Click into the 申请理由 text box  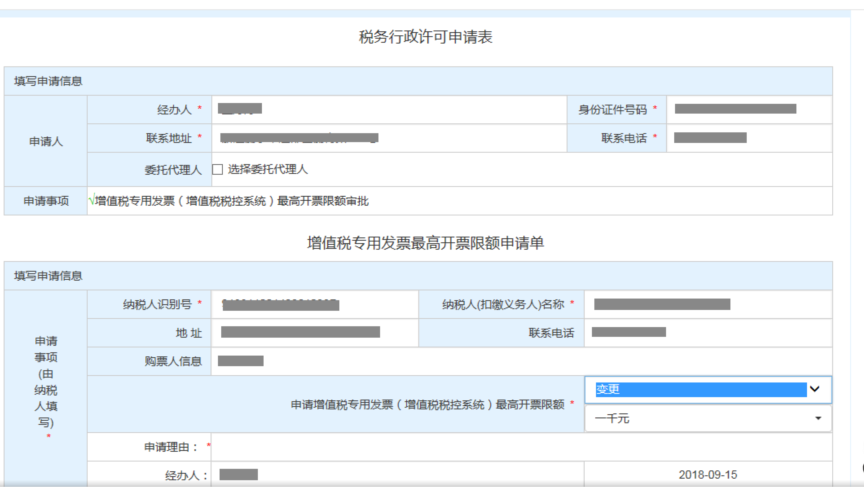pyautogui.click(x=520, y=446)
